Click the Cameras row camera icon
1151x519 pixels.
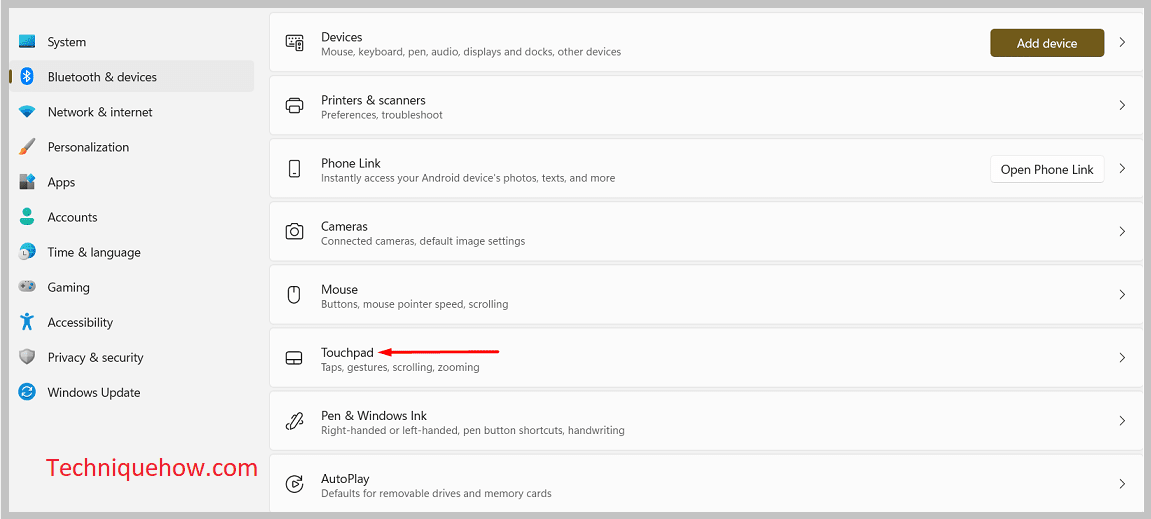coord(294,232)
